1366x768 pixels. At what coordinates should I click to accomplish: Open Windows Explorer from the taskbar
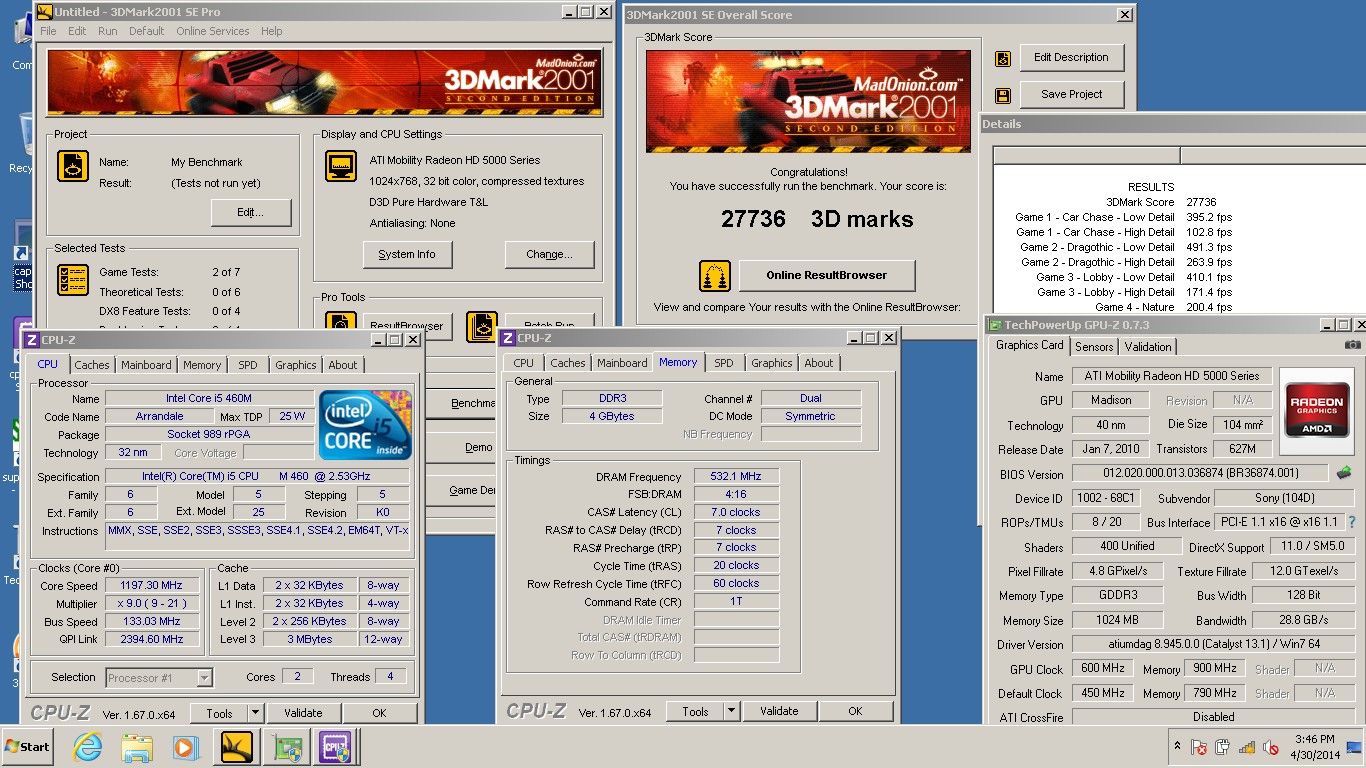click(x=137, y=747)
